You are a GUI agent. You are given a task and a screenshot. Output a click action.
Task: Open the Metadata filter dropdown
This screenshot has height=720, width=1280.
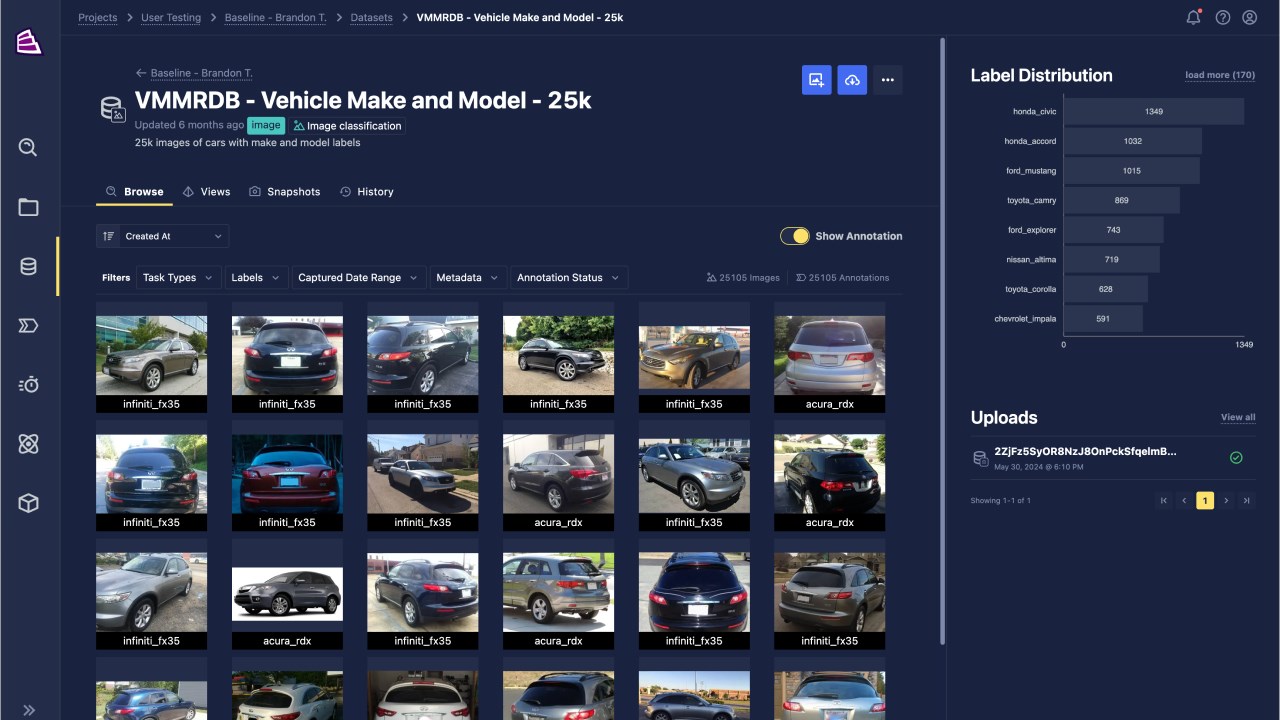468,277
